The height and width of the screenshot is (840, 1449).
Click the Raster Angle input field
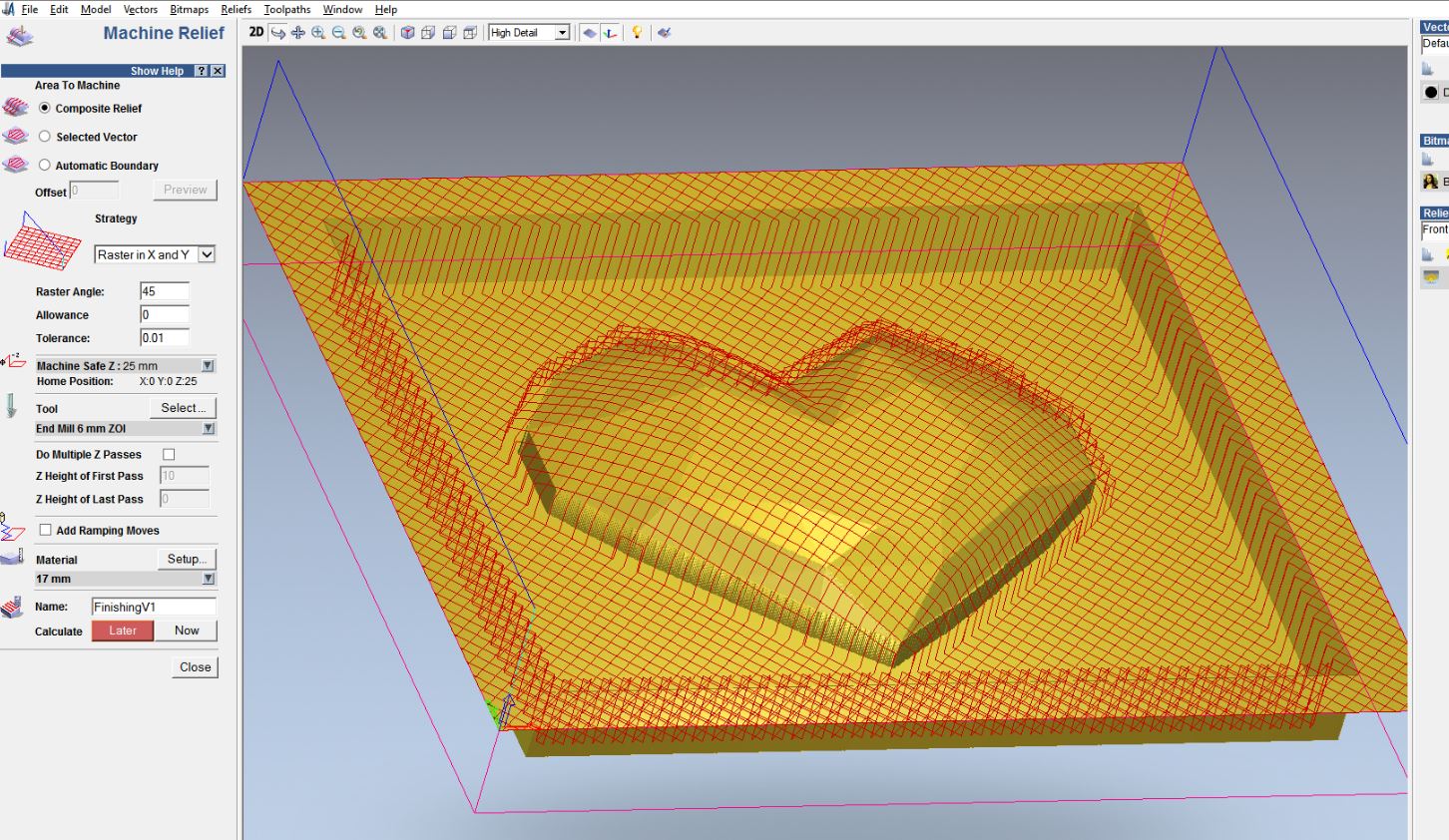165,291
